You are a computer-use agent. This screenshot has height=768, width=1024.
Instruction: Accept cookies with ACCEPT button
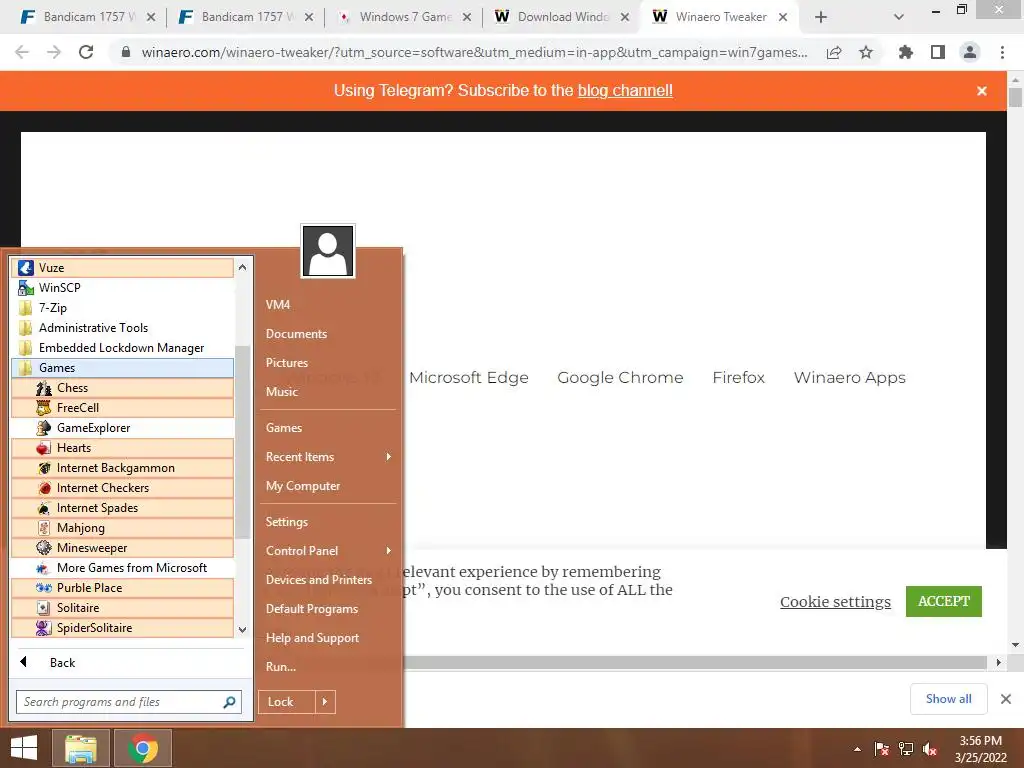pyautogui.click(x=944, y=601)
